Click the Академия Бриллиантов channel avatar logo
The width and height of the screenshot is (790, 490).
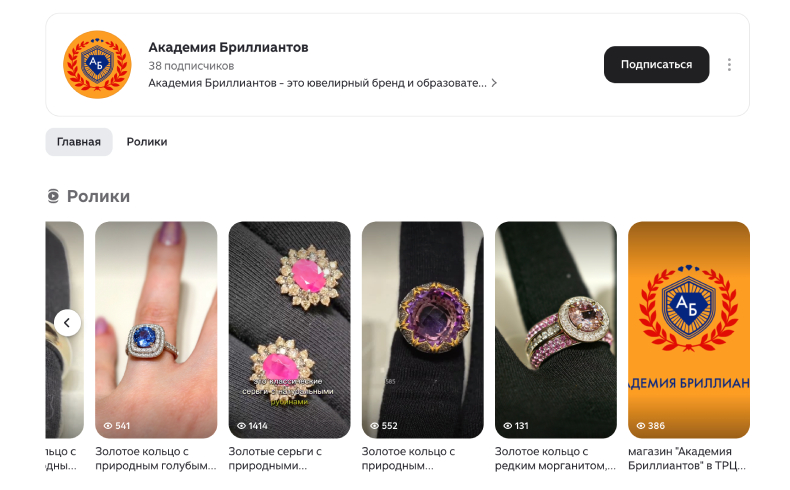tap(97, 64)
